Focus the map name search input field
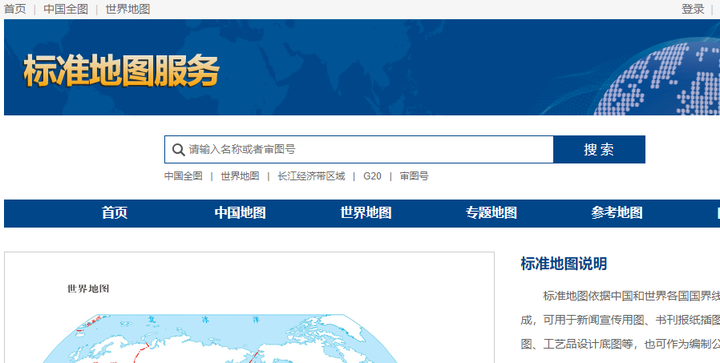720x363 pixels. [x=359, y=149]
